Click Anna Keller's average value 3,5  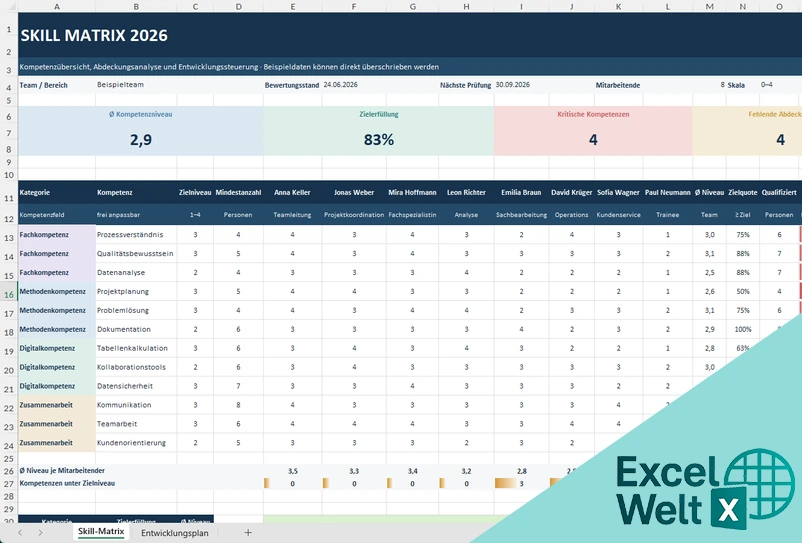tap(293, 471)
